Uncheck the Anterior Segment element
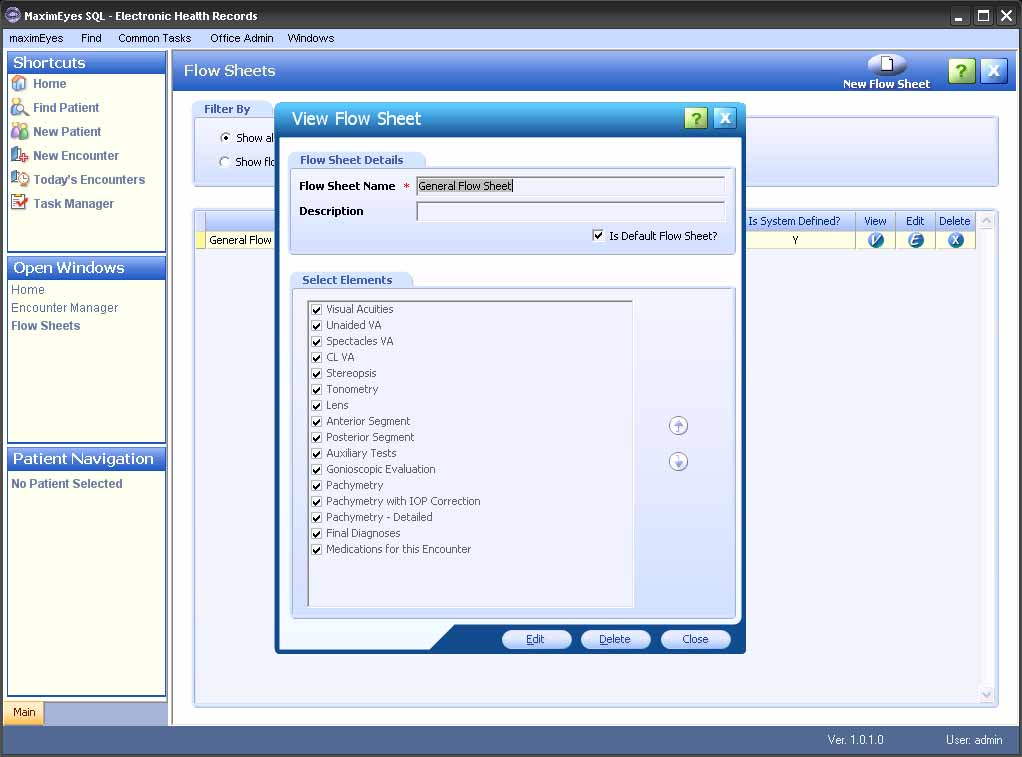 (317, 422)
